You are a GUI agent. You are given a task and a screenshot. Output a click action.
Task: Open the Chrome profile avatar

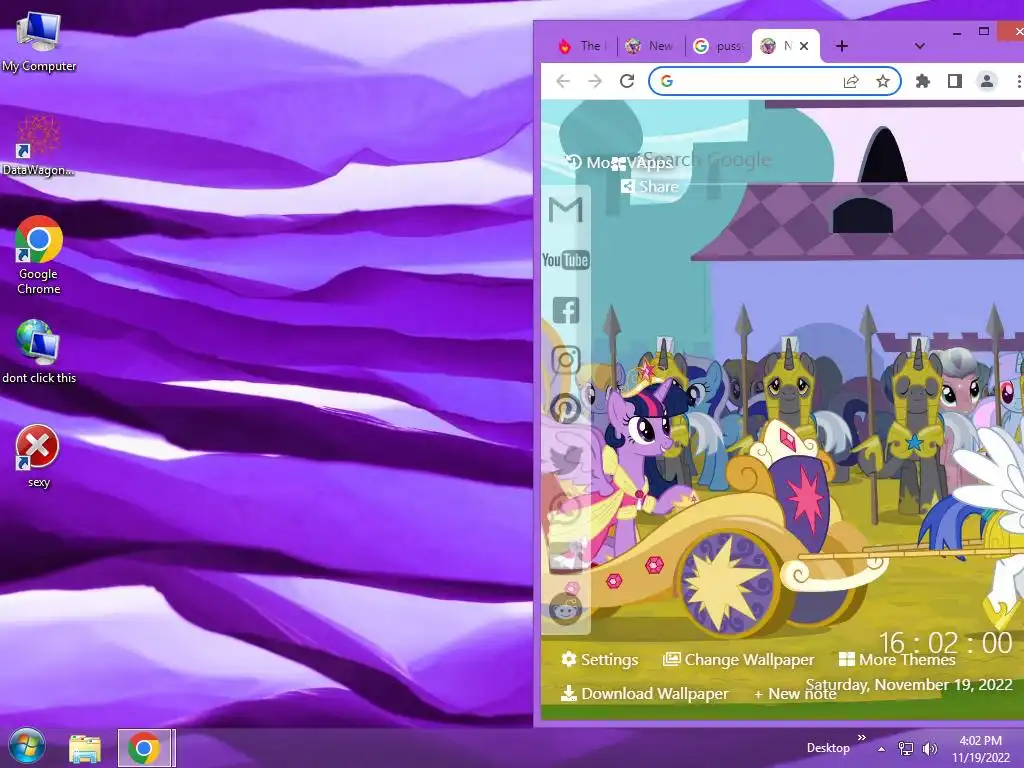coord(987,81)
